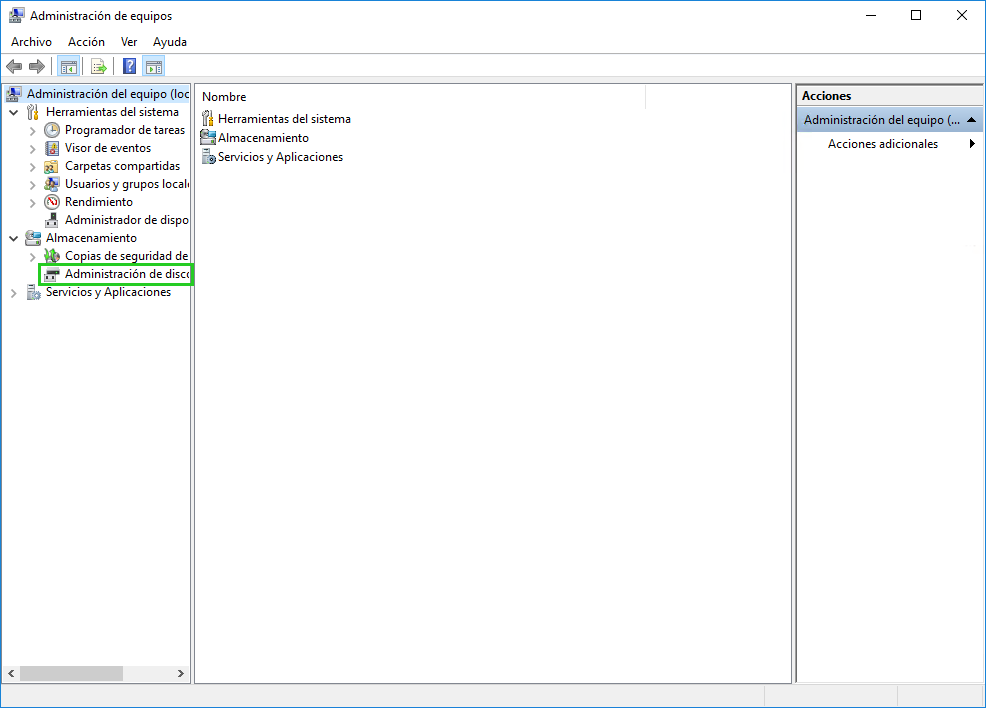The width and height of the screenshot is (986, 708).
Task: Expand the Visor de eventos node
Action: [33, 149]
